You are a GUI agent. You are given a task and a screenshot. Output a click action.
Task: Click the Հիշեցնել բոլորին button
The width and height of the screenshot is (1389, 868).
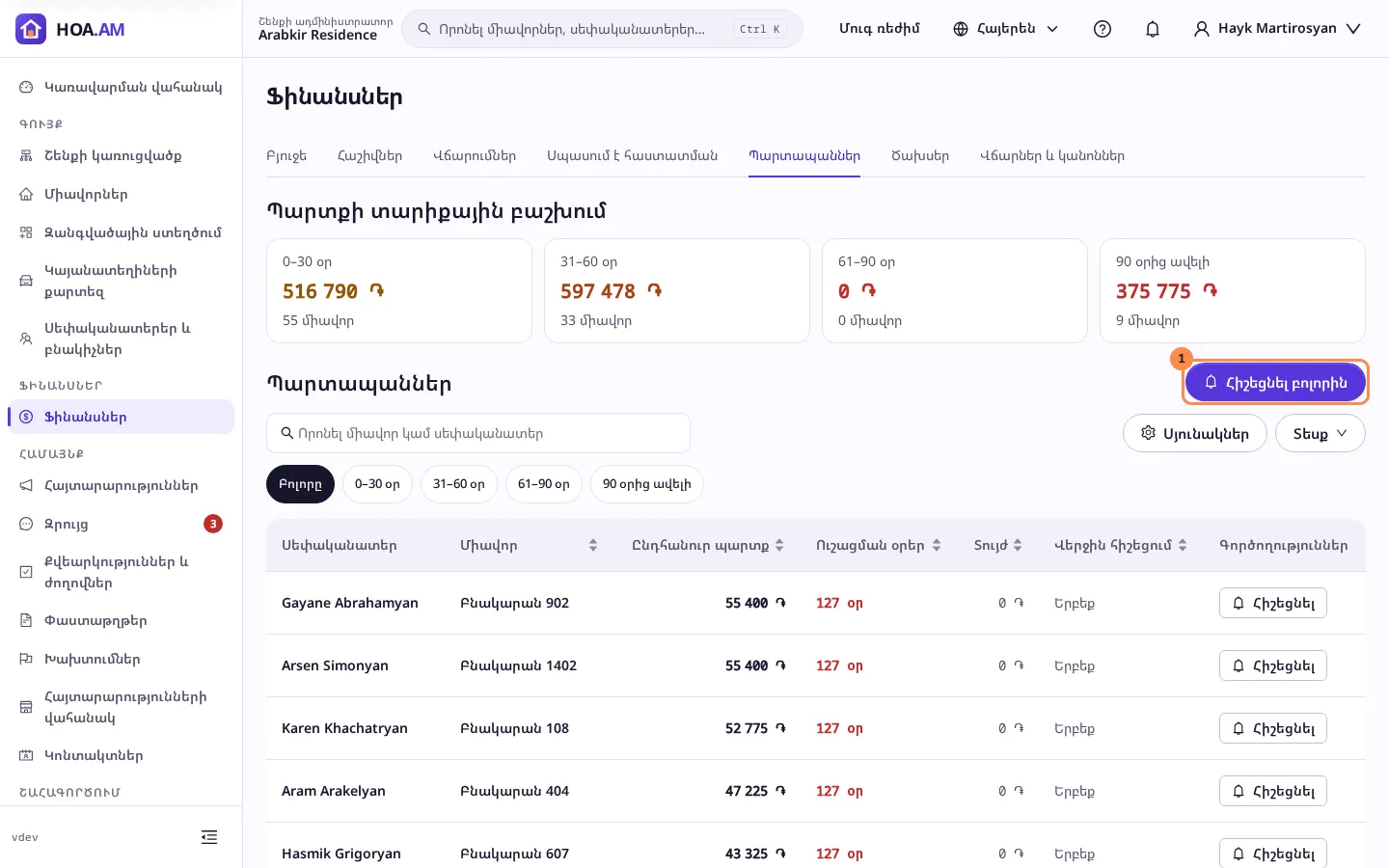(x=1275, y=383)
